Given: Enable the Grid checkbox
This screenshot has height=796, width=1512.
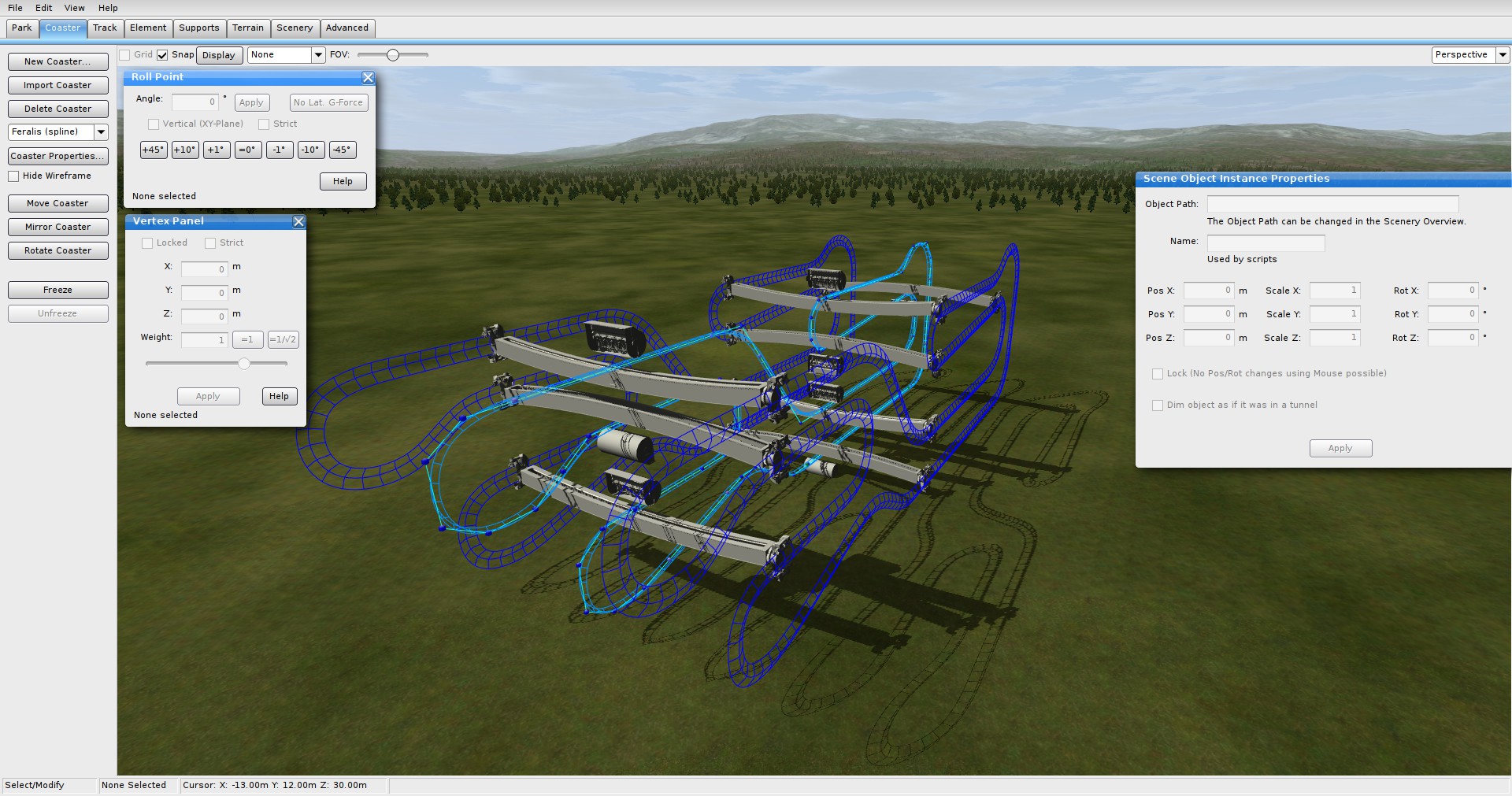Looking at the screenshot, I should (125, 55).
